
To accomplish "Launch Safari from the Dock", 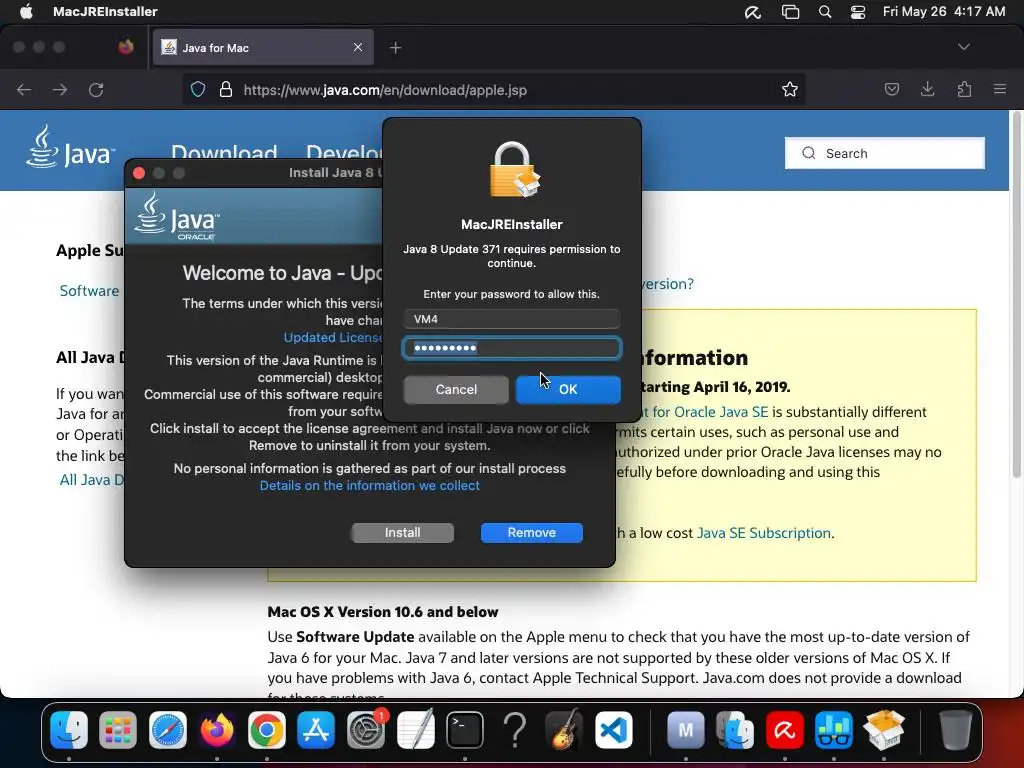I will pyautogui.click(x=168, y=729).
